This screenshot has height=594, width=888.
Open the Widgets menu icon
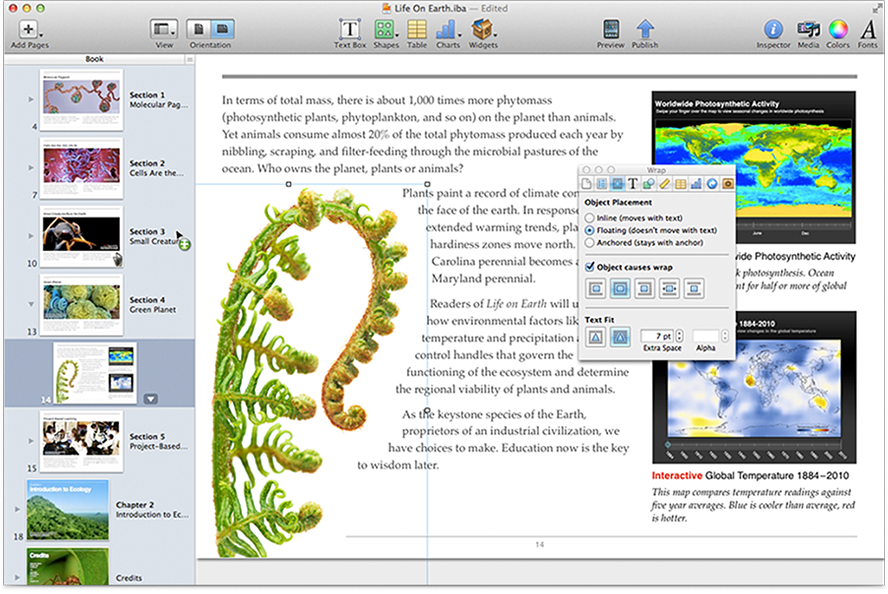tap(483, 30)
